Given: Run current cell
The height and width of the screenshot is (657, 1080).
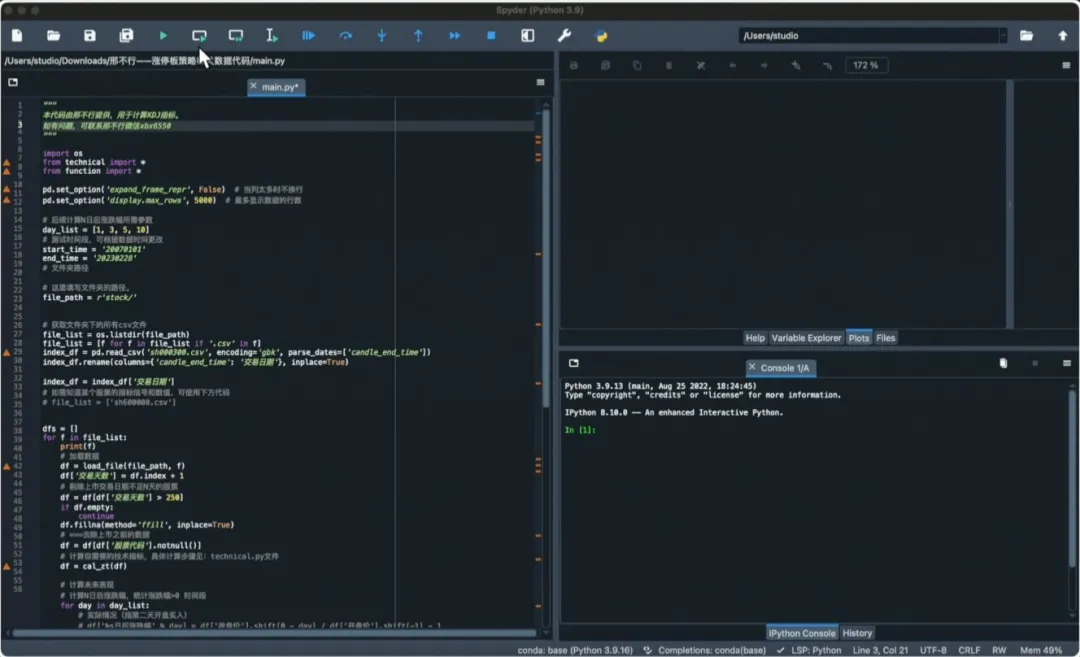Looking at the screenshot, I should pos(199,36).
